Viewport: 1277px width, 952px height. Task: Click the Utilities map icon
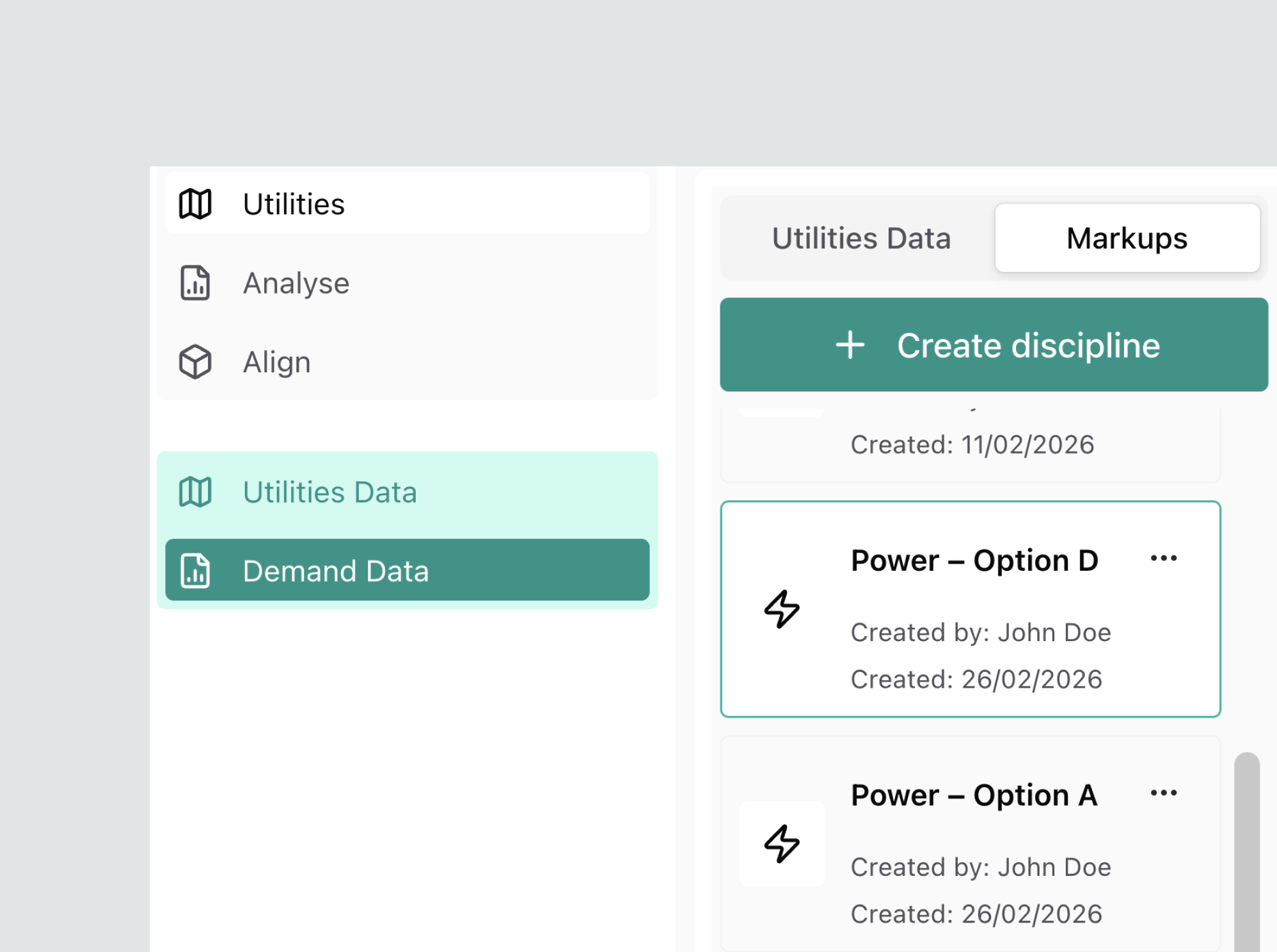pyautogui.click(x=195, y=204)
